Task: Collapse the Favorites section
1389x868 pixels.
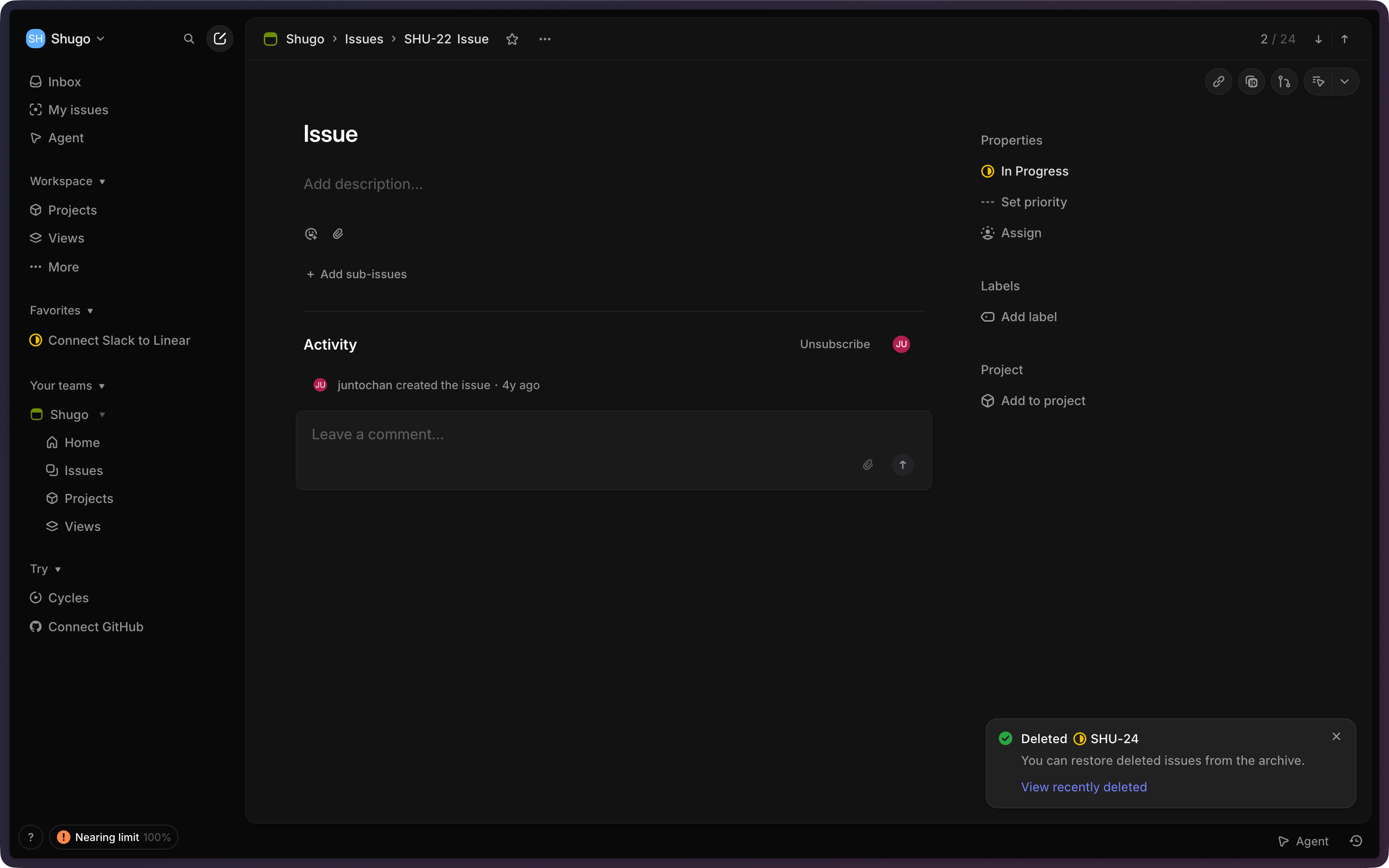Action: coord(61,310)
